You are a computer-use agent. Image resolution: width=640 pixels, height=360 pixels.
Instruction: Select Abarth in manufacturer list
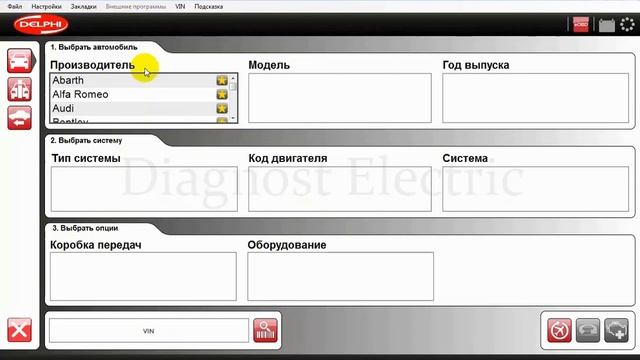(133, 80)
